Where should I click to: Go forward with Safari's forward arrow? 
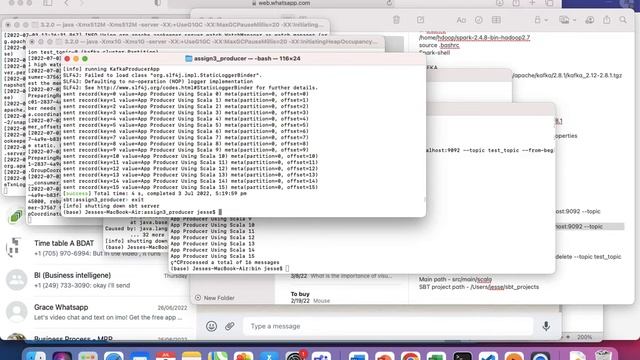82,3
